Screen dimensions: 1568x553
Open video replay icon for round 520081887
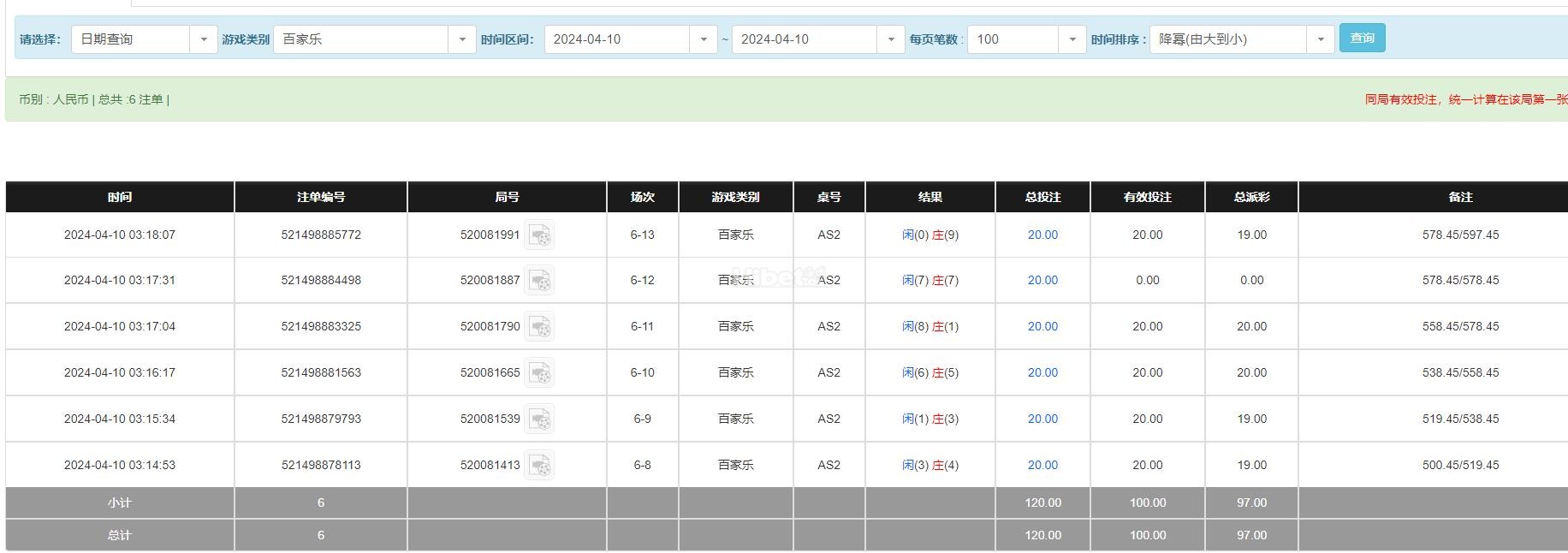[539, 280]
